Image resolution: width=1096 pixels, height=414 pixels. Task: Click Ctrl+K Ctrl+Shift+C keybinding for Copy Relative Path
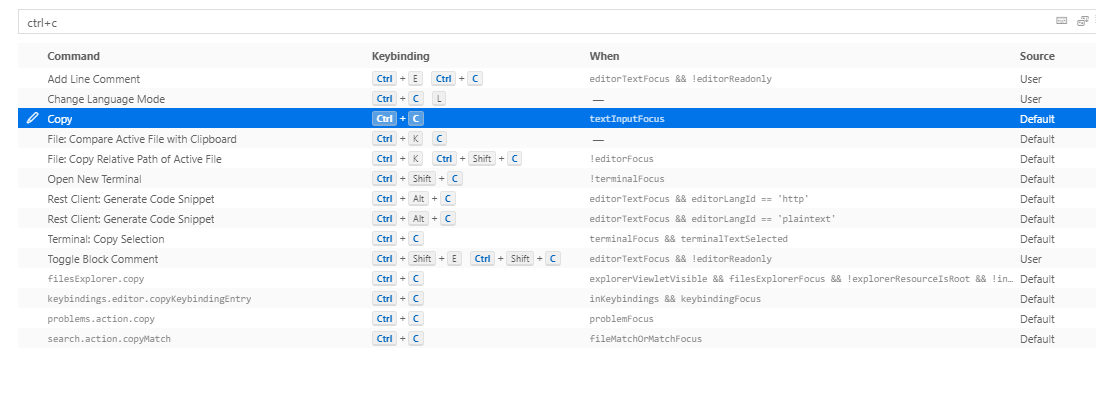coord(447,159)
